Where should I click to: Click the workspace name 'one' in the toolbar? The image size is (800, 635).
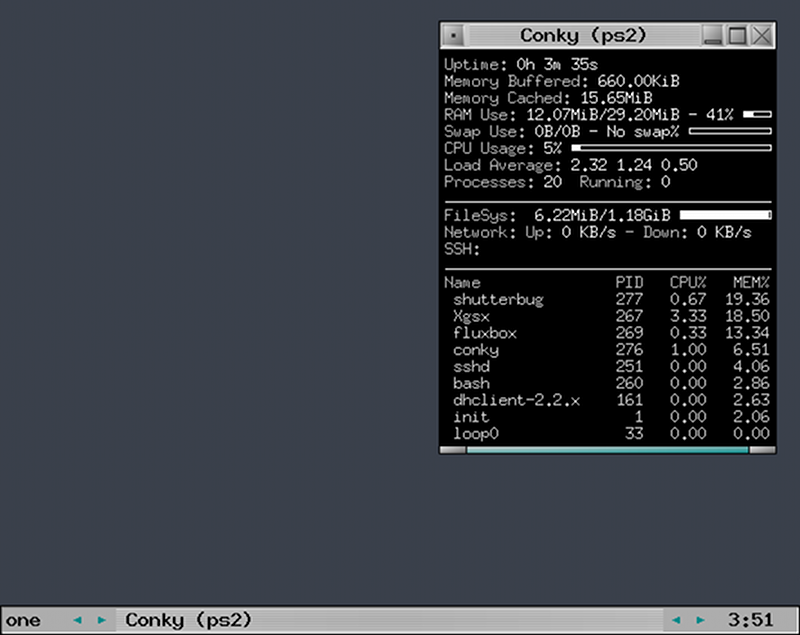(23, 621)
